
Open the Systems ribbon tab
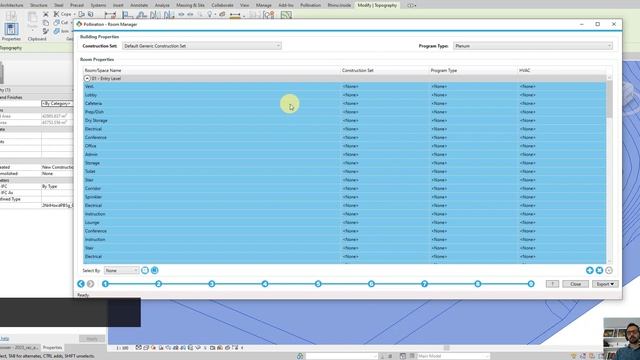pyautogui.click(x=98, y=5)
